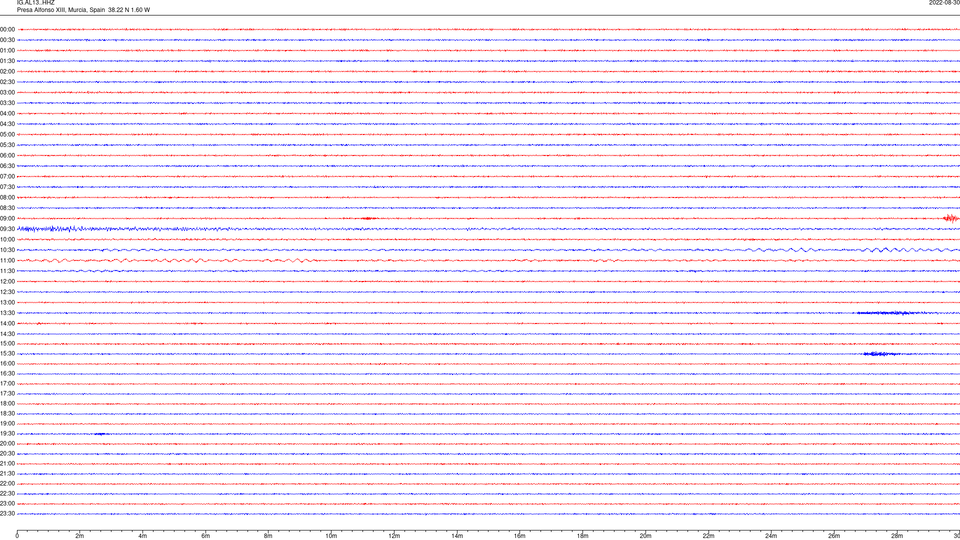Select the 16:30 row time

point(7,373)
